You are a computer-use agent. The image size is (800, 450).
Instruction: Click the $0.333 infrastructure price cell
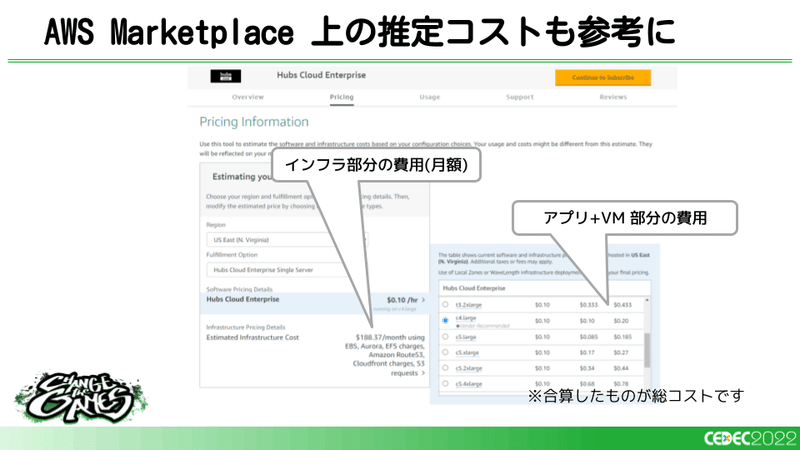click(x=588, y=305)
